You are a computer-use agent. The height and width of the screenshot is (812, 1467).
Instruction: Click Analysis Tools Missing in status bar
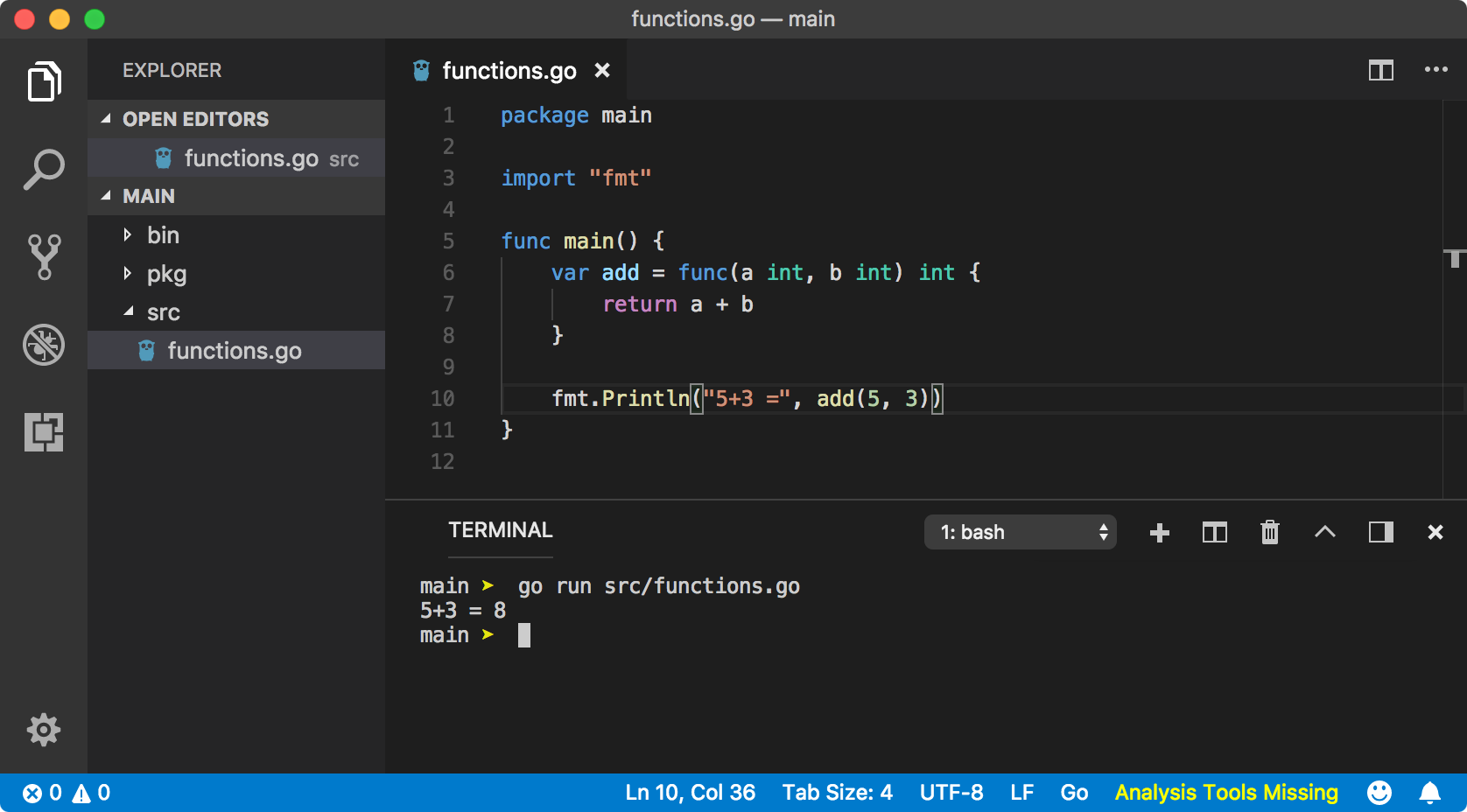1225,793
